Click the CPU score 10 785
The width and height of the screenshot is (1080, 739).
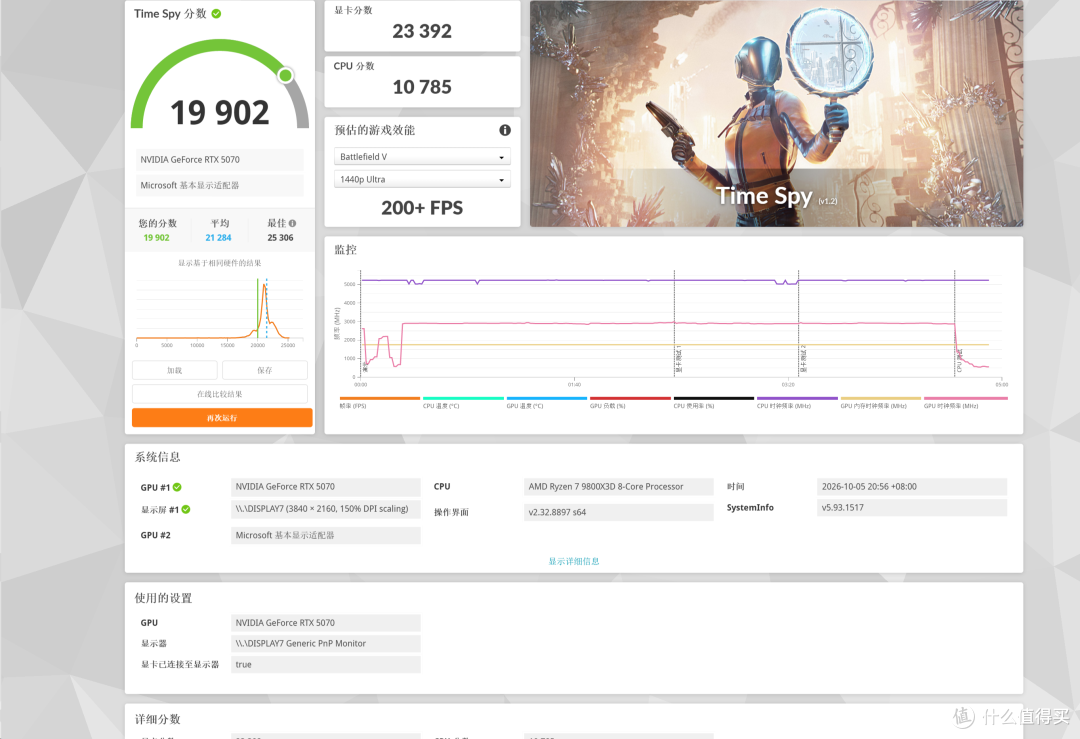coord(422,87)
